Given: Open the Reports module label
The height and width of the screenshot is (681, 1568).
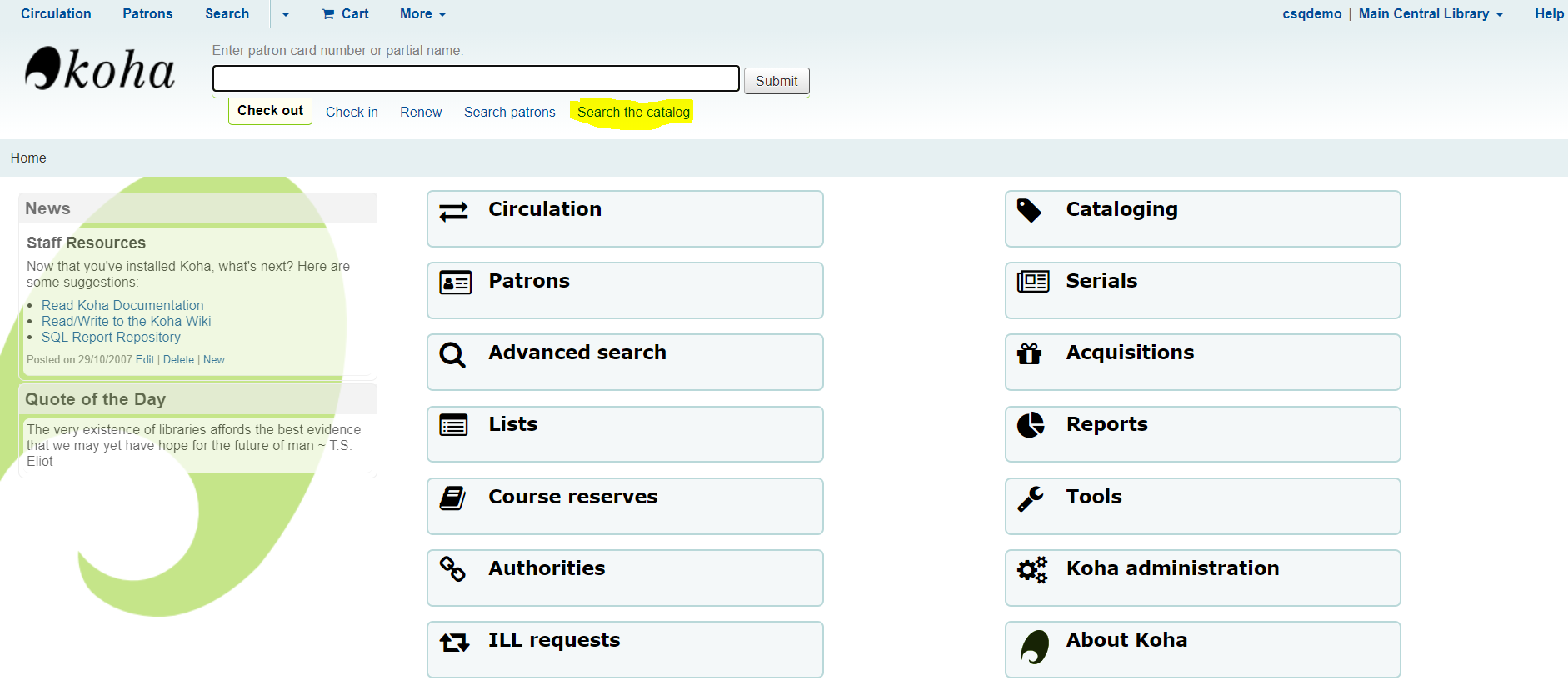Looking at the screenshot, I should tap(1107, 424).
